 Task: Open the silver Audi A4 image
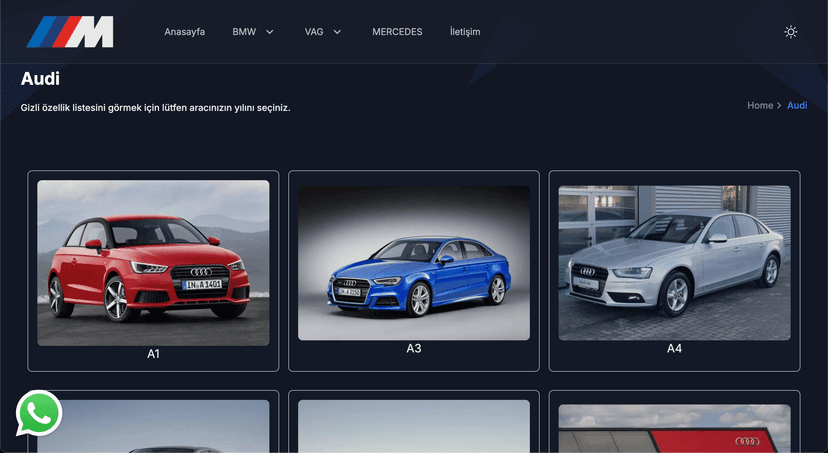pos(674,263)
